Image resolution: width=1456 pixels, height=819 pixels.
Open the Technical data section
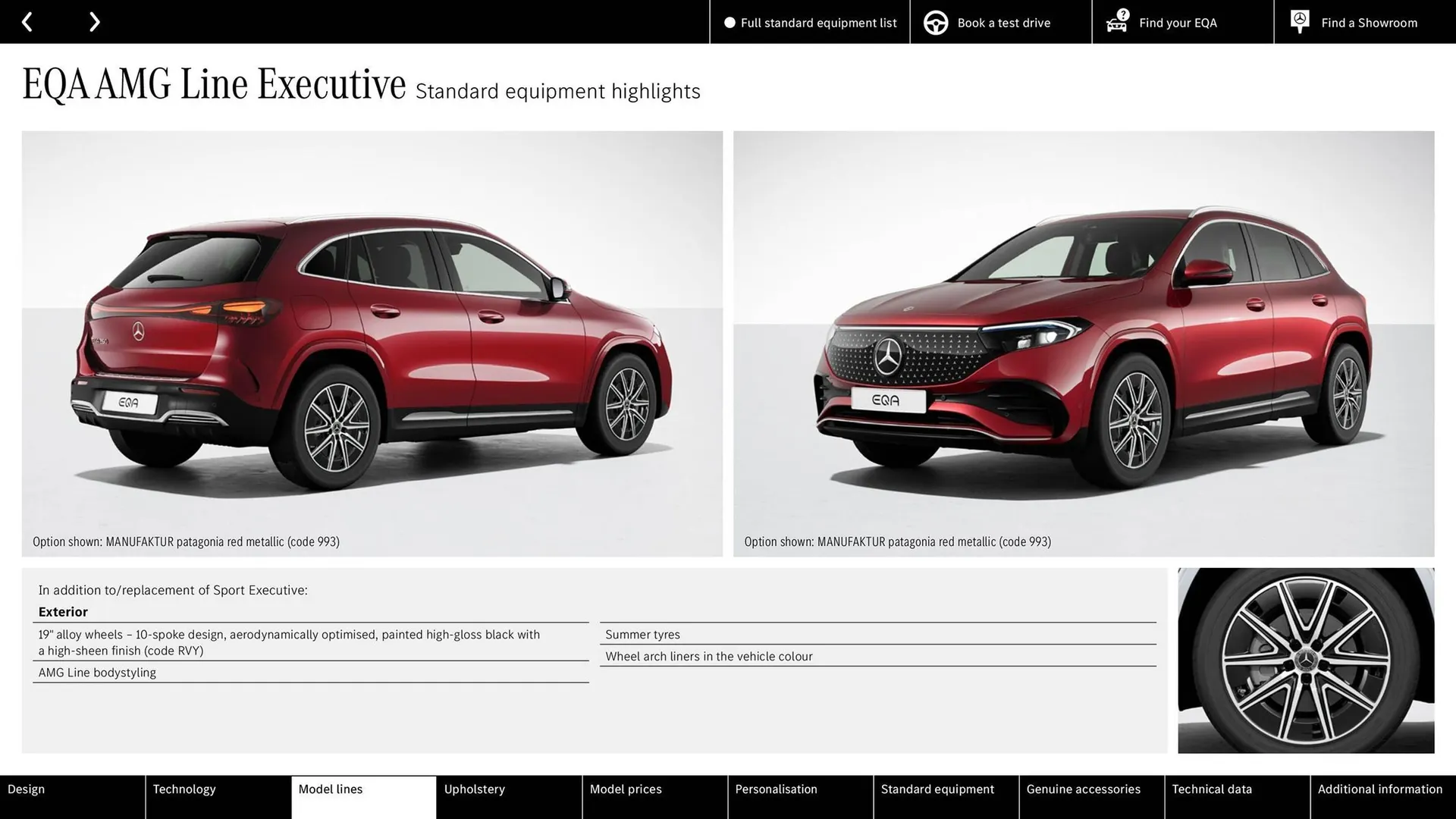(1210, 789)
